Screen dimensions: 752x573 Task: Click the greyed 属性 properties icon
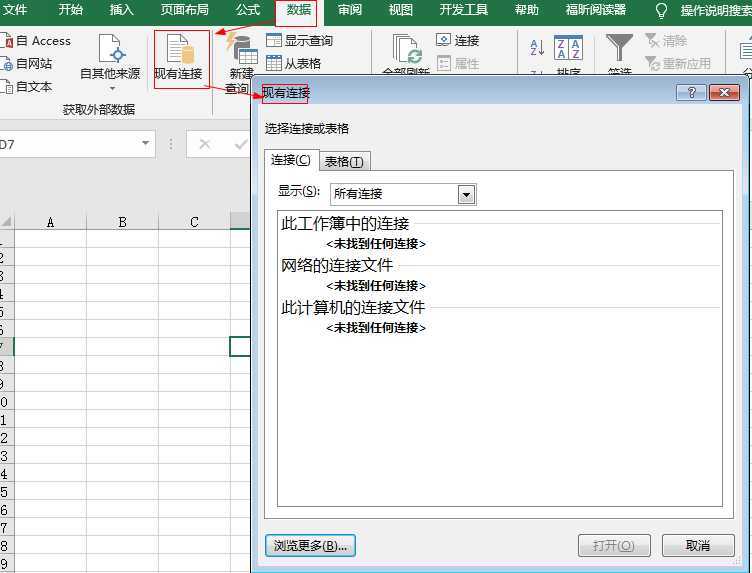click(444, 63)
